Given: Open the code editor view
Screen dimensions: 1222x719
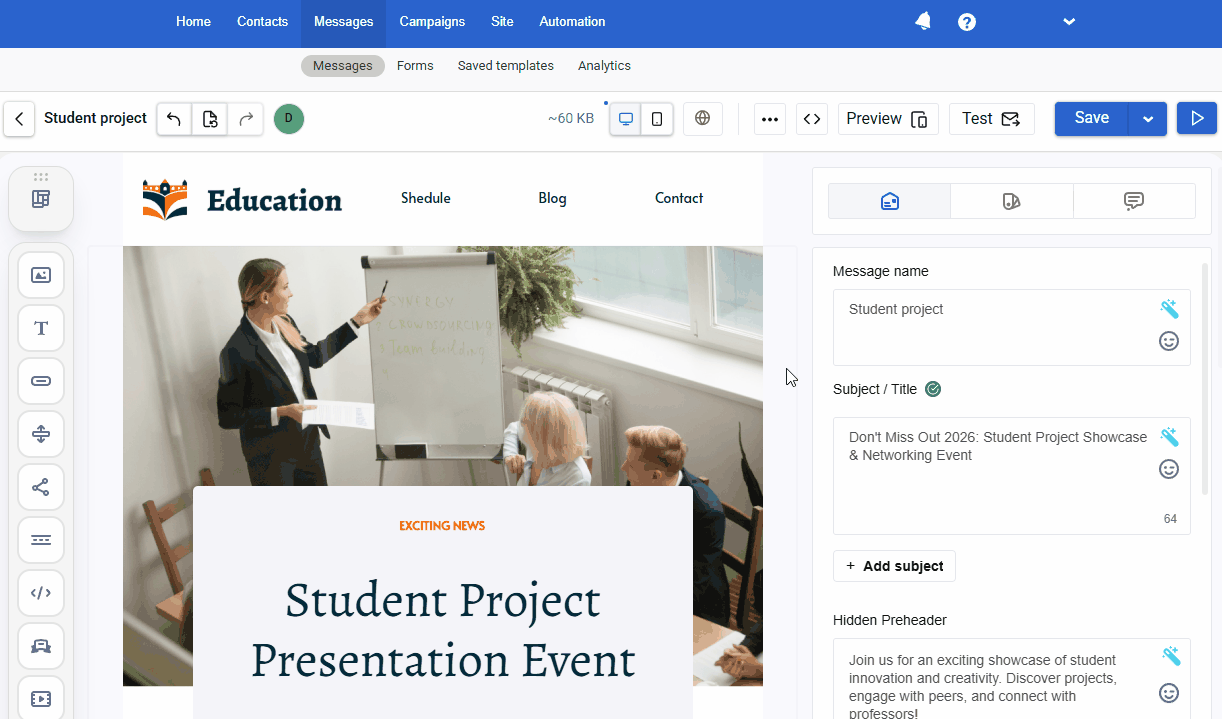Looking at the screenshot, I should (812, 119).
